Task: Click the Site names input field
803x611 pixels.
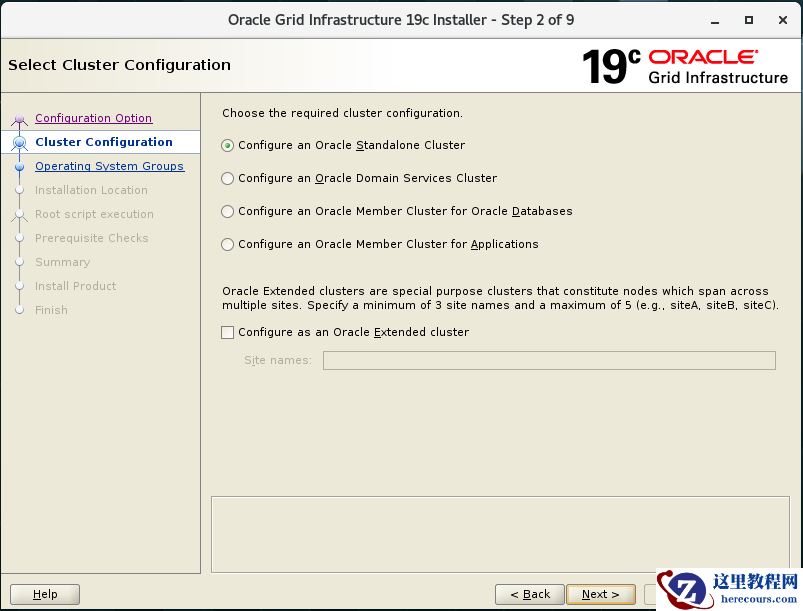Action: point(549,360)
